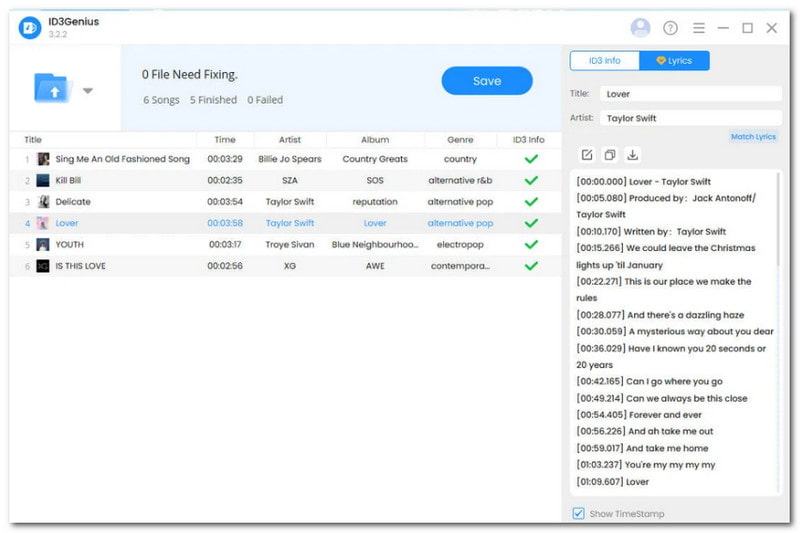The width and height of the screenshot is (800, 533).
Task: Click the time cell 00:02:56
Action: [x=225, y=266]
